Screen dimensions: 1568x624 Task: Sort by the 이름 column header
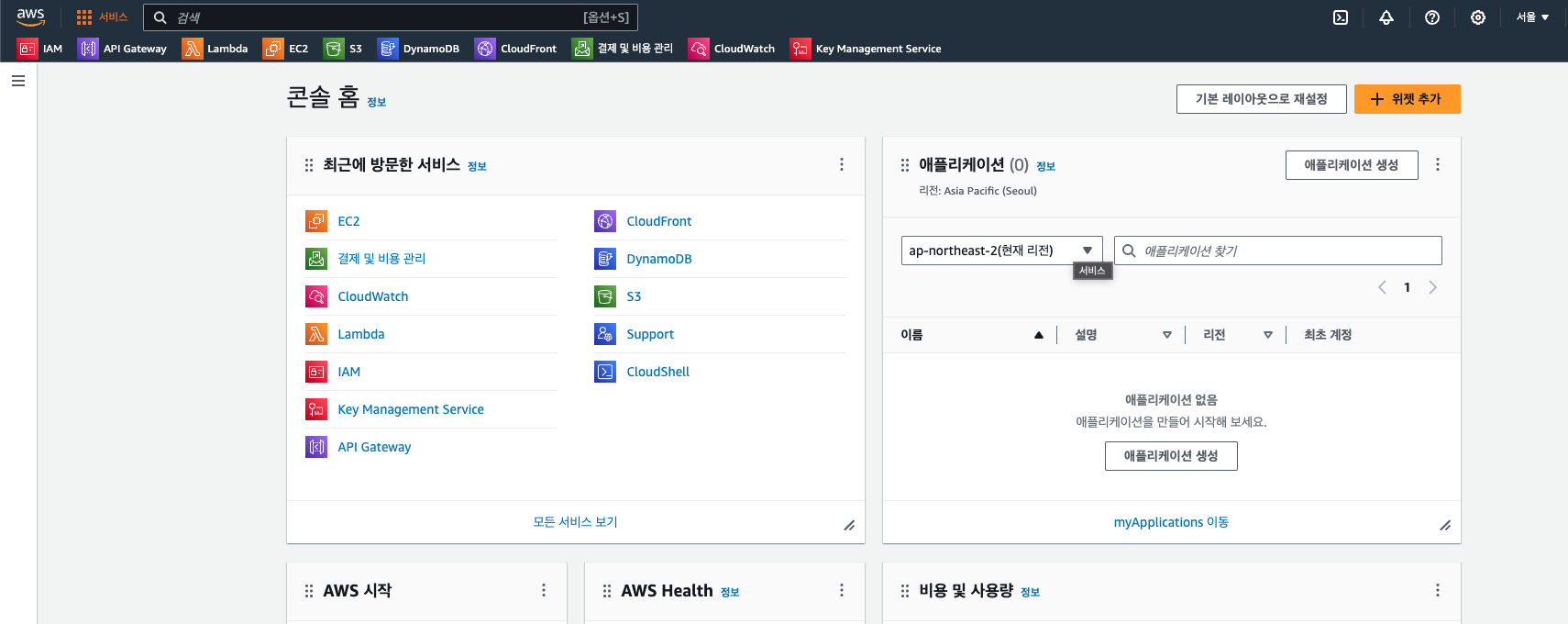[972, 335]
